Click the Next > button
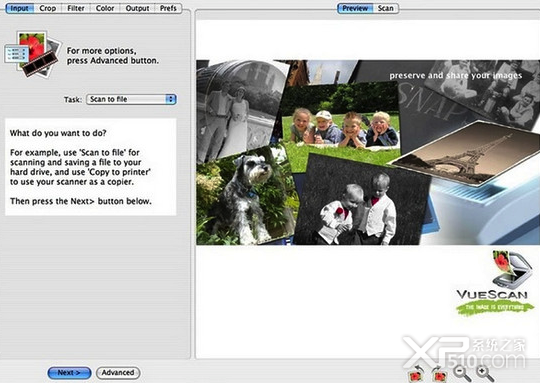Viewport: 540px width, 383px height. (69, 373)
